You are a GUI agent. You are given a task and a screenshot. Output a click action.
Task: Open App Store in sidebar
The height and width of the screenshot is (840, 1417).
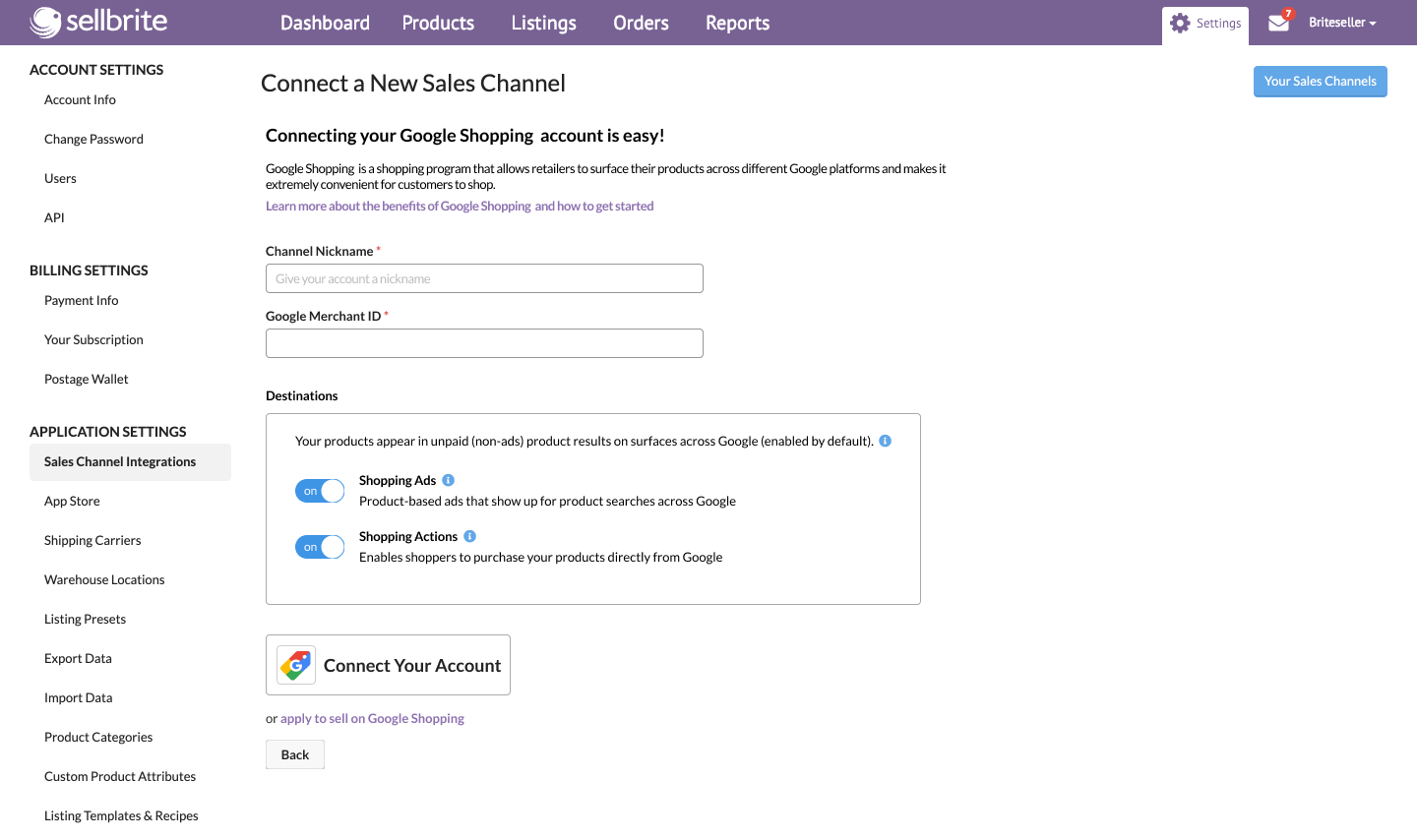[72, 501]
